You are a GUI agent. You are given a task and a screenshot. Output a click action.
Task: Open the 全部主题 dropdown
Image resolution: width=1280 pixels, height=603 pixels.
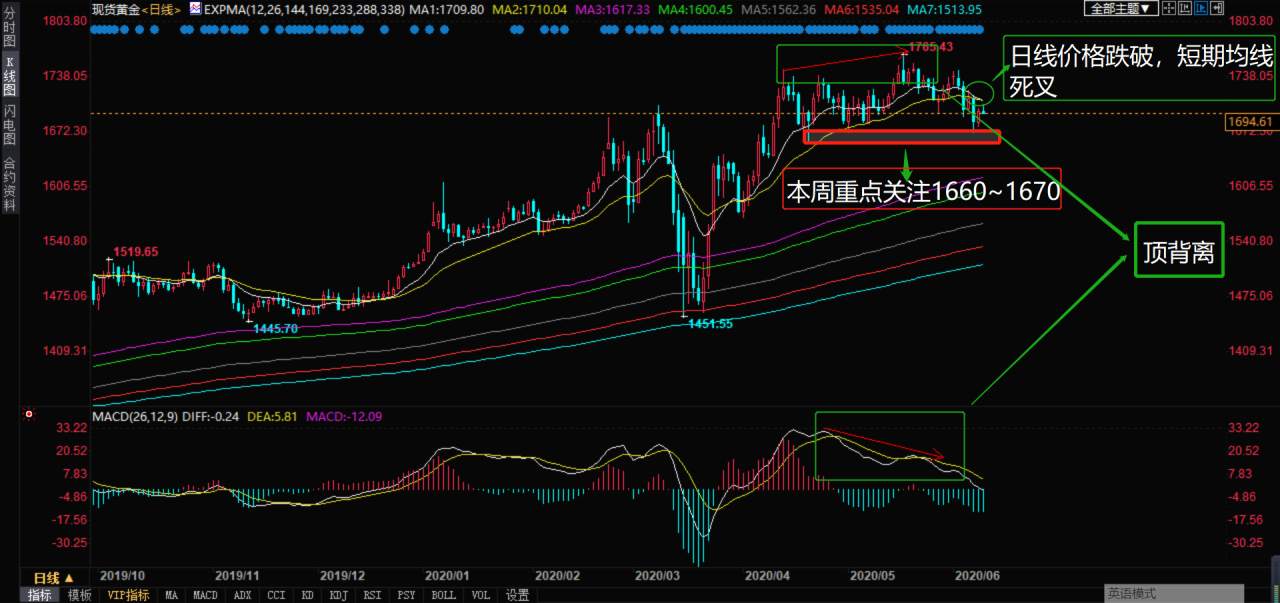coord(1121,8)
